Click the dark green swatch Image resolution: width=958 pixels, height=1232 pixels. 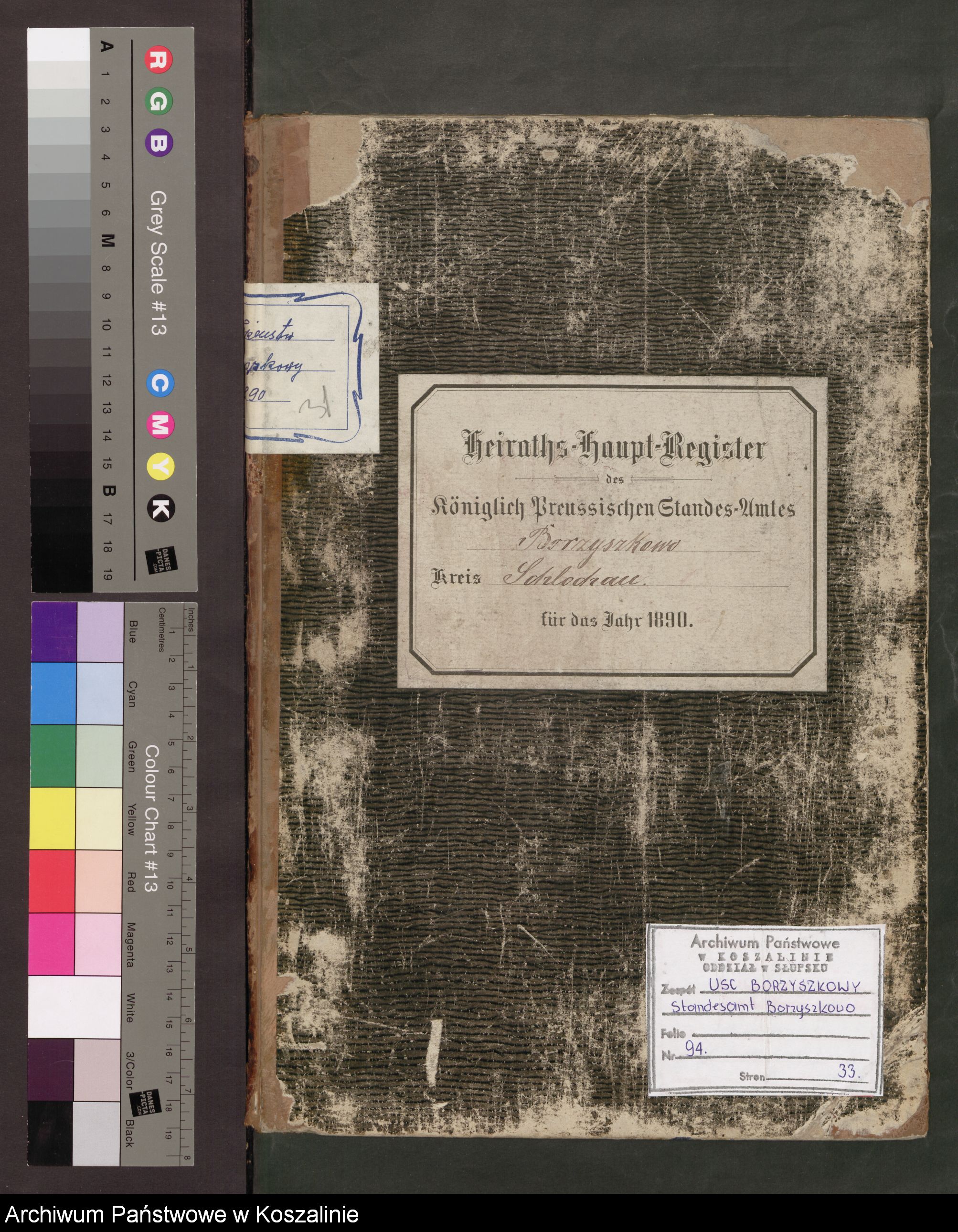pyautogui.click(x=53, y=756)
